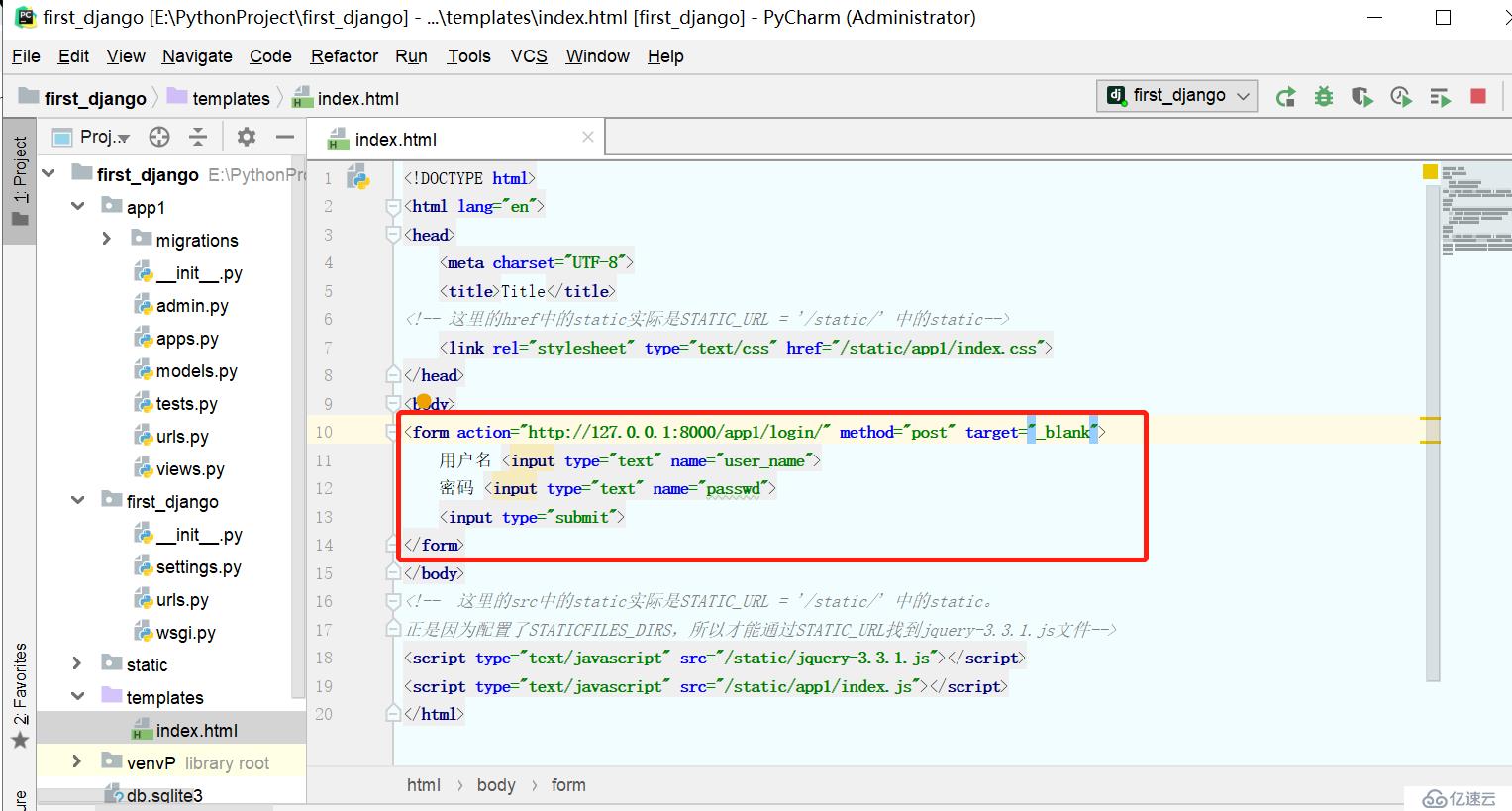Select models.py in the project tree

pyautogui.click(x=196, y=371)
